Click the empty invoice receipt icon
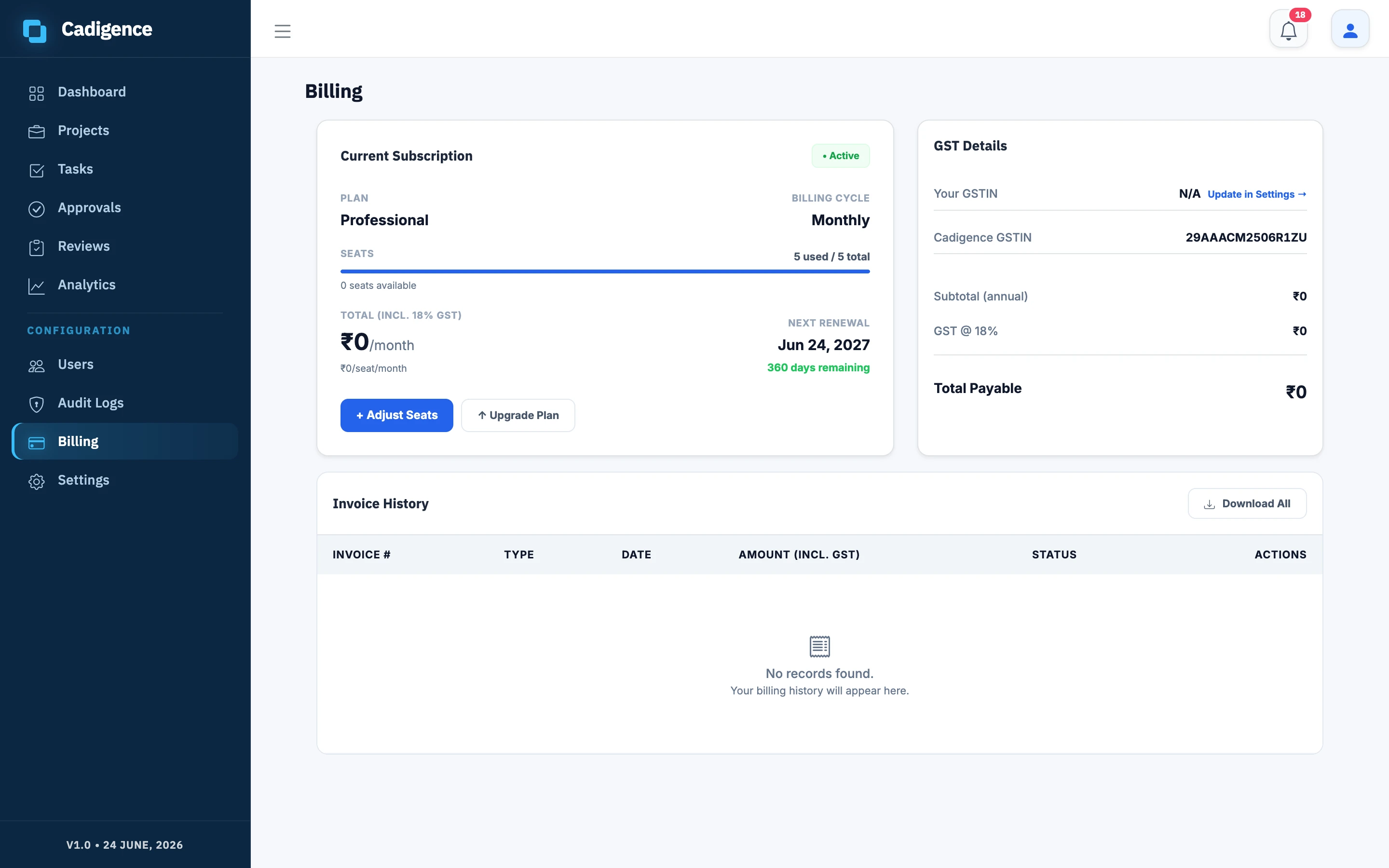Viewport: 1389px width, 868px height. [x=819, y=646]
